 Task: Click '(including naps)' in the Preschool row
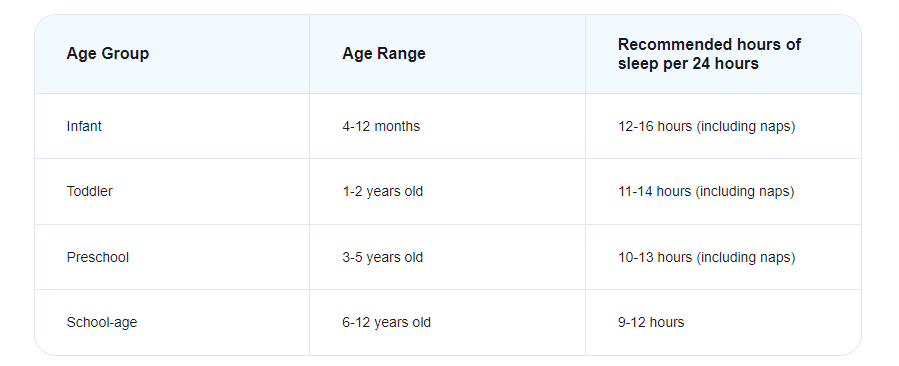pyautogui.click(x=746, y=258)
